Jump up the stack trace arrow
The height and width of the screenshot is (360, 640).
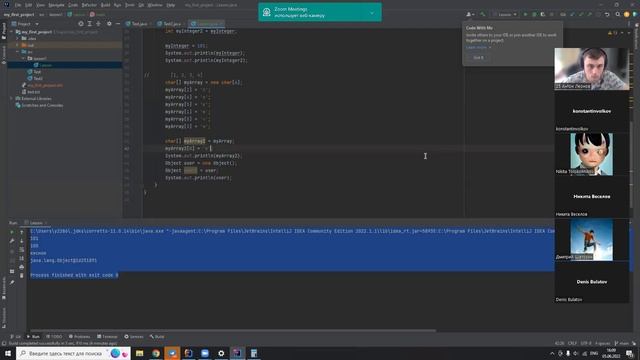pyautogui.click(x=22, y=232)
